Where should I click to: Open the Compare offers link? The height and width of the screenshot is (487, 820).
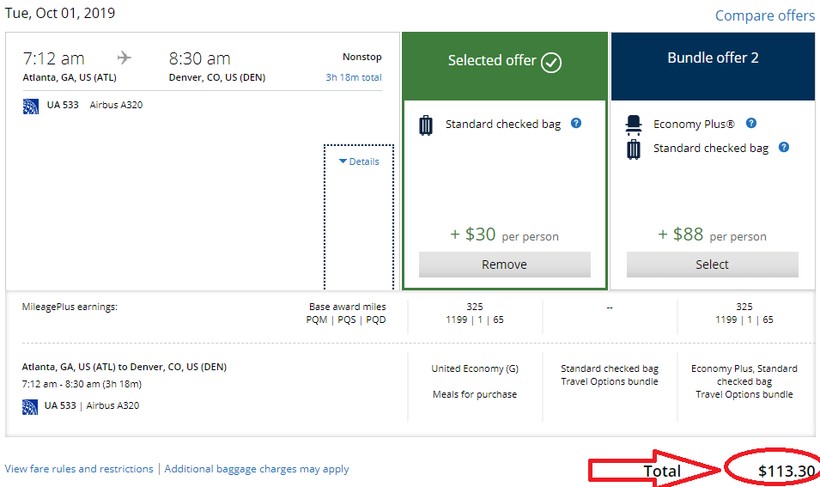766,16
